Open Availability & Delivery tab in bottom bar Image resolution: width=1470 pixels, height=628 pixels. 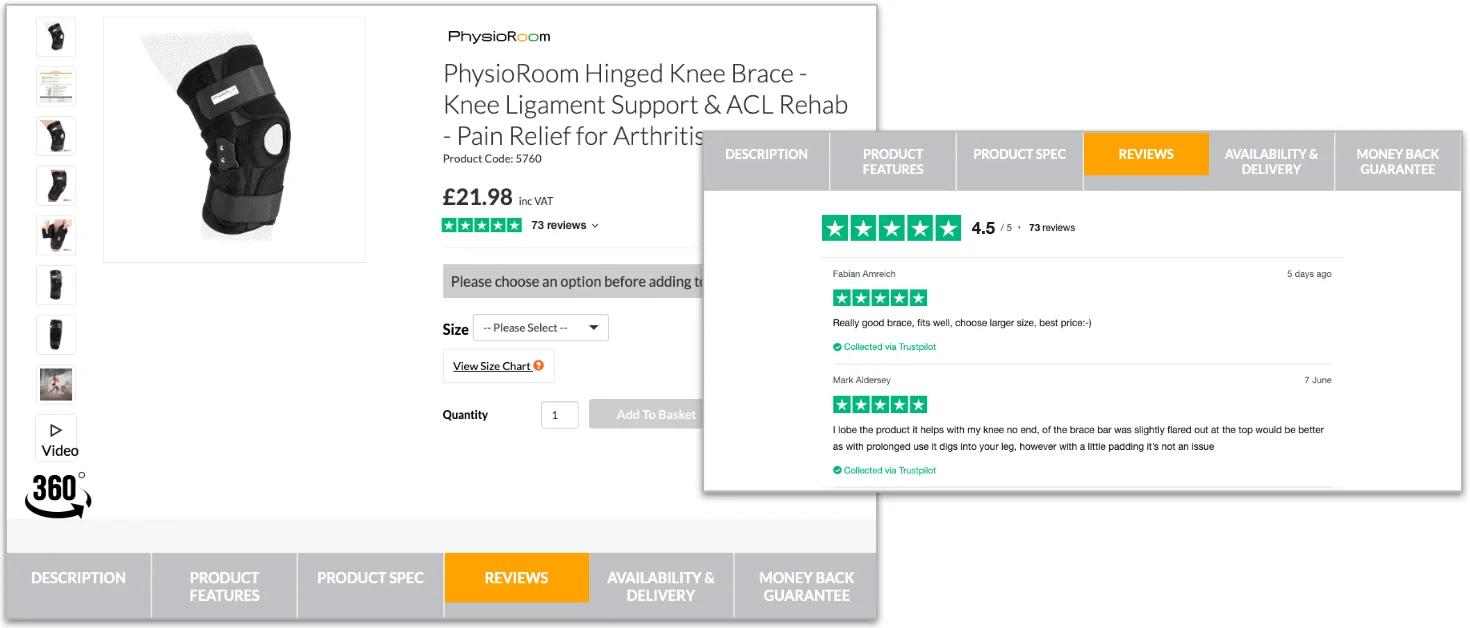(660, 586)
